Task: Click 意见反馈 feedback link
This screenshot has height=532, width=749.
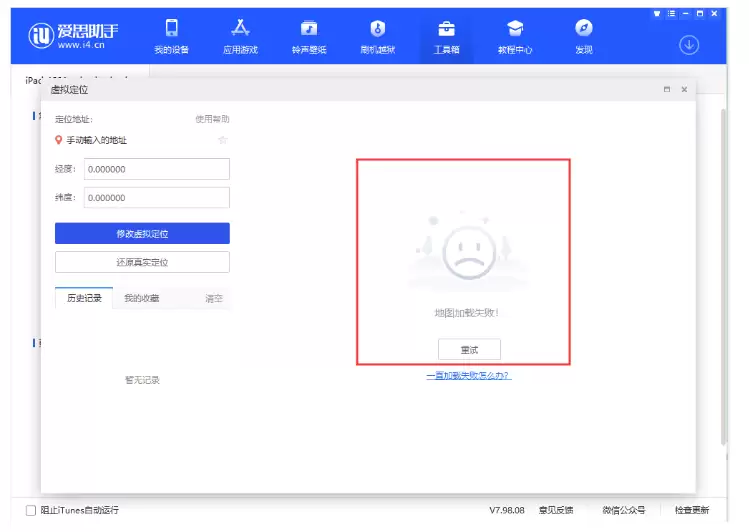Action: (x=556, y=510)
